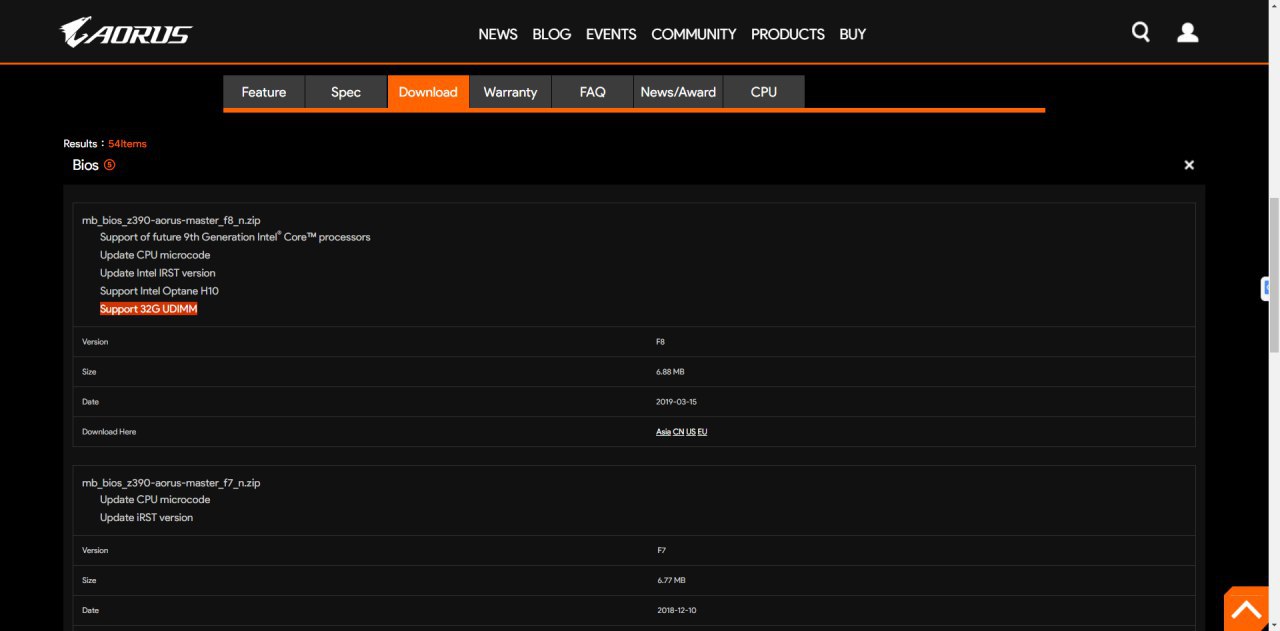The image size is (1280, 631).
Task: Download F8 BIOS from US server
Action: 691,432
